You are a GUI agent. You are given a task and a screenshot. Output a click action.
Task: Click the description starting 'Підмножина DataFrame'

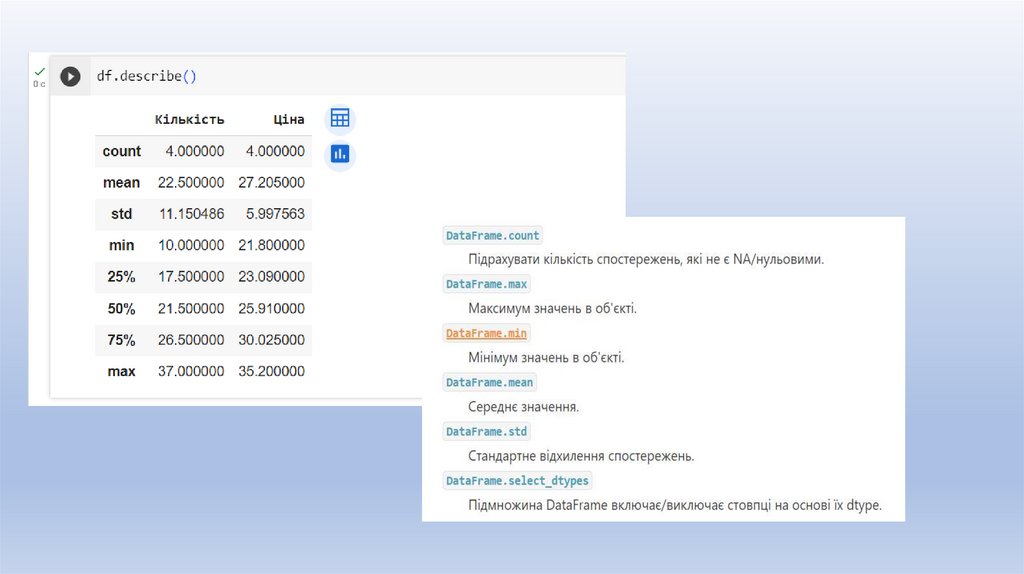pyautogui.click(x=675, y=505)
